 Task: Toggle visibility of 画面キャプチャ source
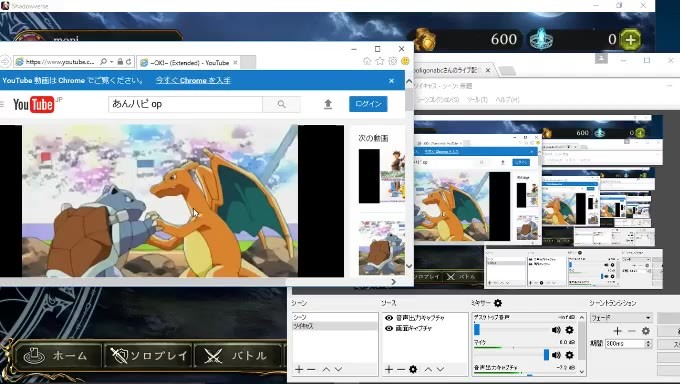389,328
